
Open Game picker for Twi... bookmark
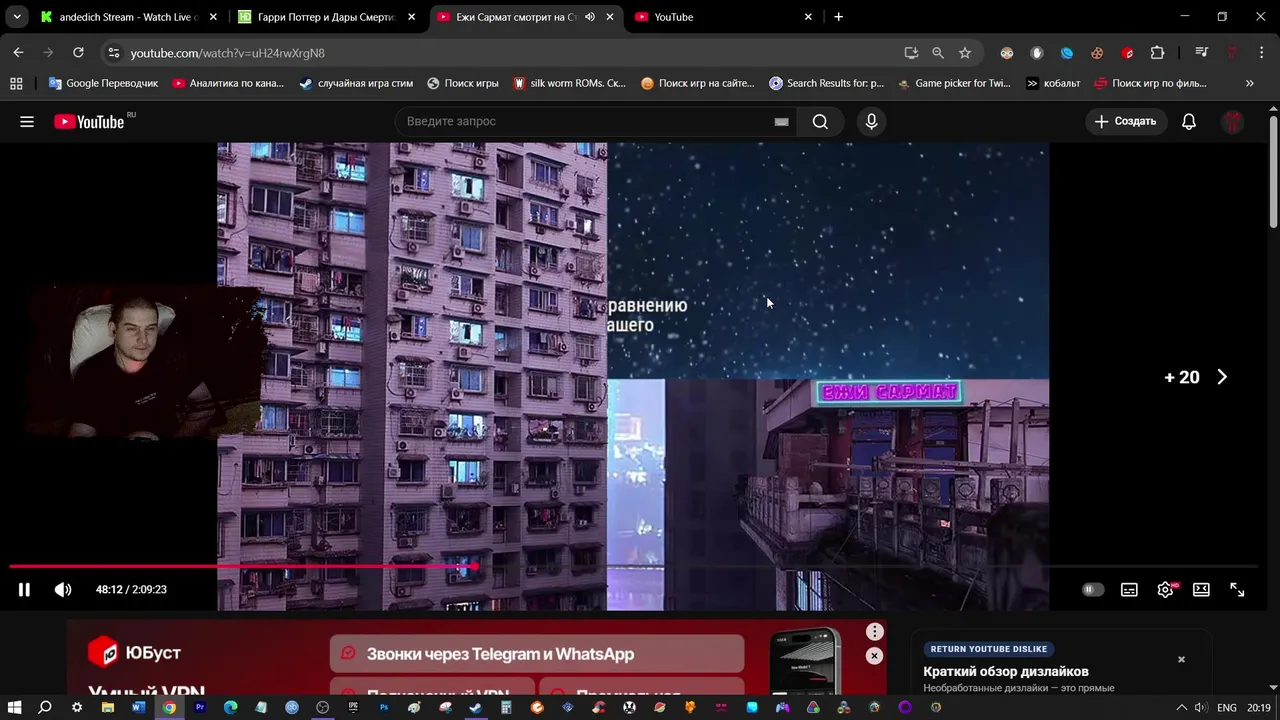point(955,83)
